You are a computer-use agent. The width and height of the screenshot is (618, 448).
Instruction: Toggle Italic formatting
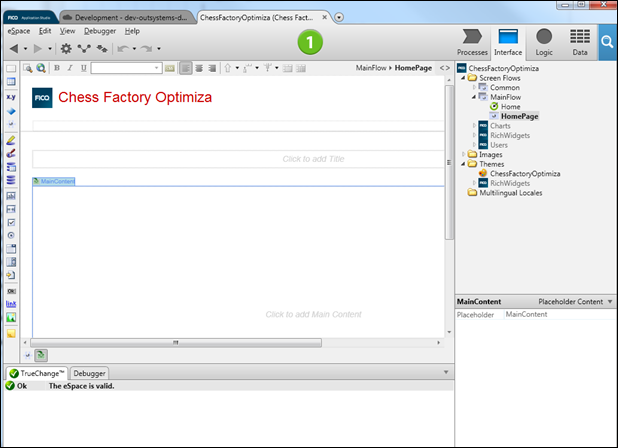point(70,68)
